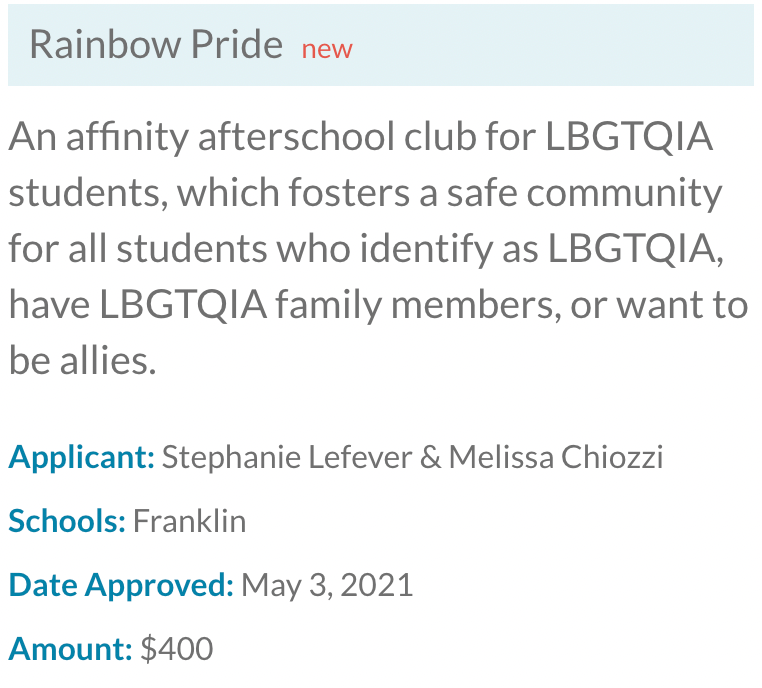Viewport: 762px width, 688px height.
Task: Select the Schools label
Action: click(67, 521)
